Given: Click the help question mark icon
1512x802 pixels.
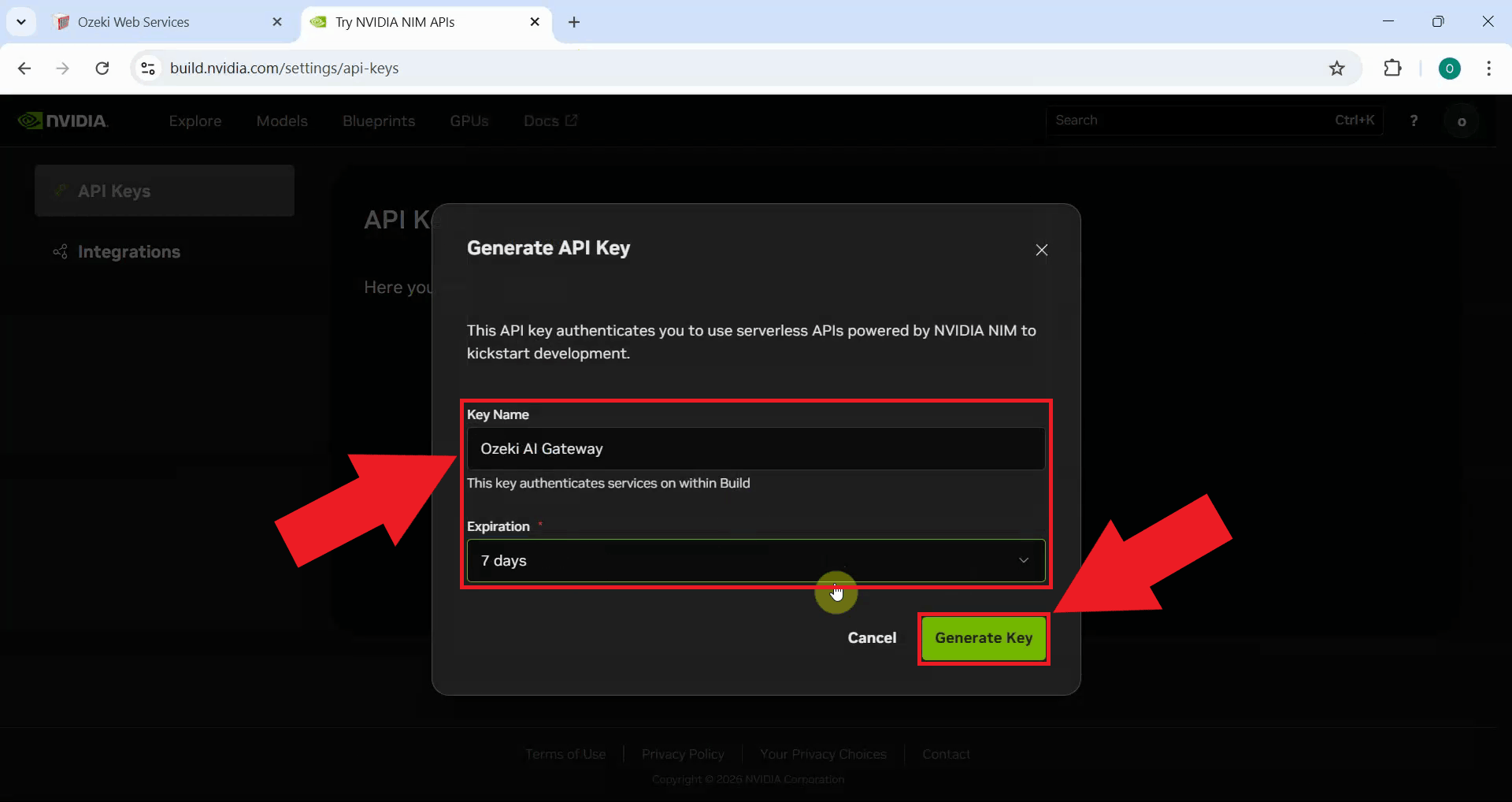Looking at the screenshot, I should [x=1414, y=121].
